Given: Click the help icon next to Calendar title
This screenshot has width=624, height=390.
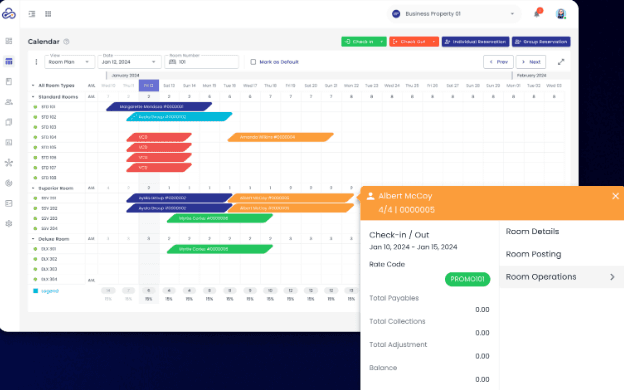Looking at the screenshot, I should pyautogui.click(x=66, y=41).
